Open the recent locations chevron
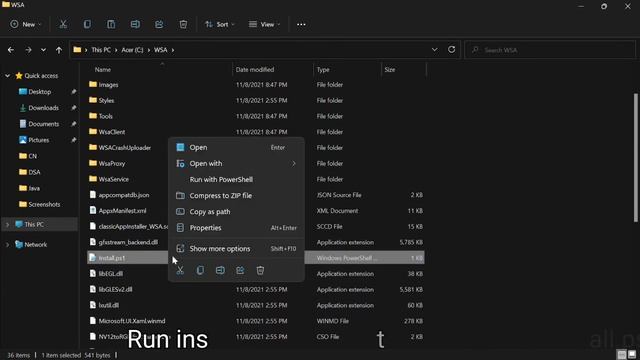This screenshot has width=640, height=360. point(43,50)
